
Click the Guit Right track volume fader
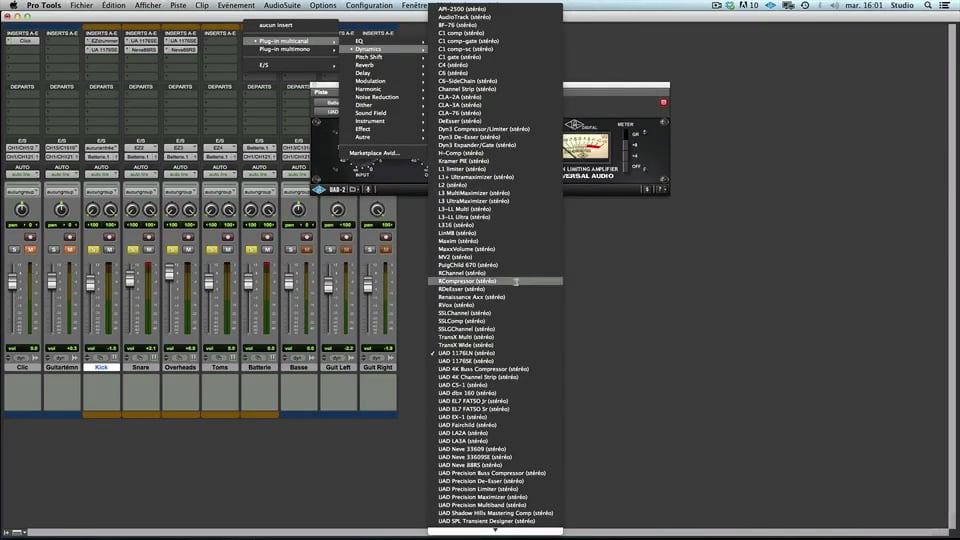coord(367,285)
